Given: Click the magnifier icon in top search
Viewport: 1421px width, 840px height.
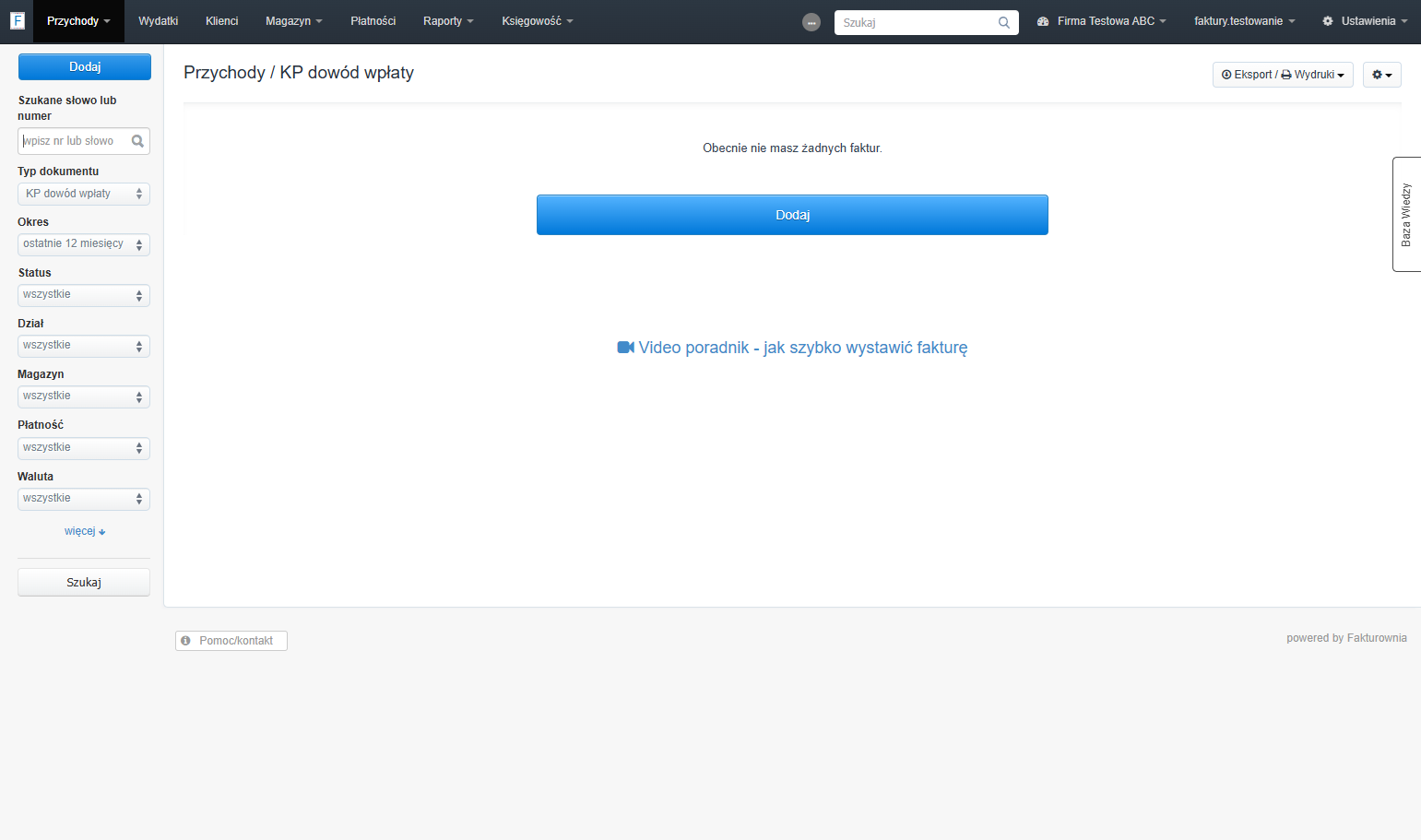Looking at the screenshot, I should click(x=1004, y=23).
